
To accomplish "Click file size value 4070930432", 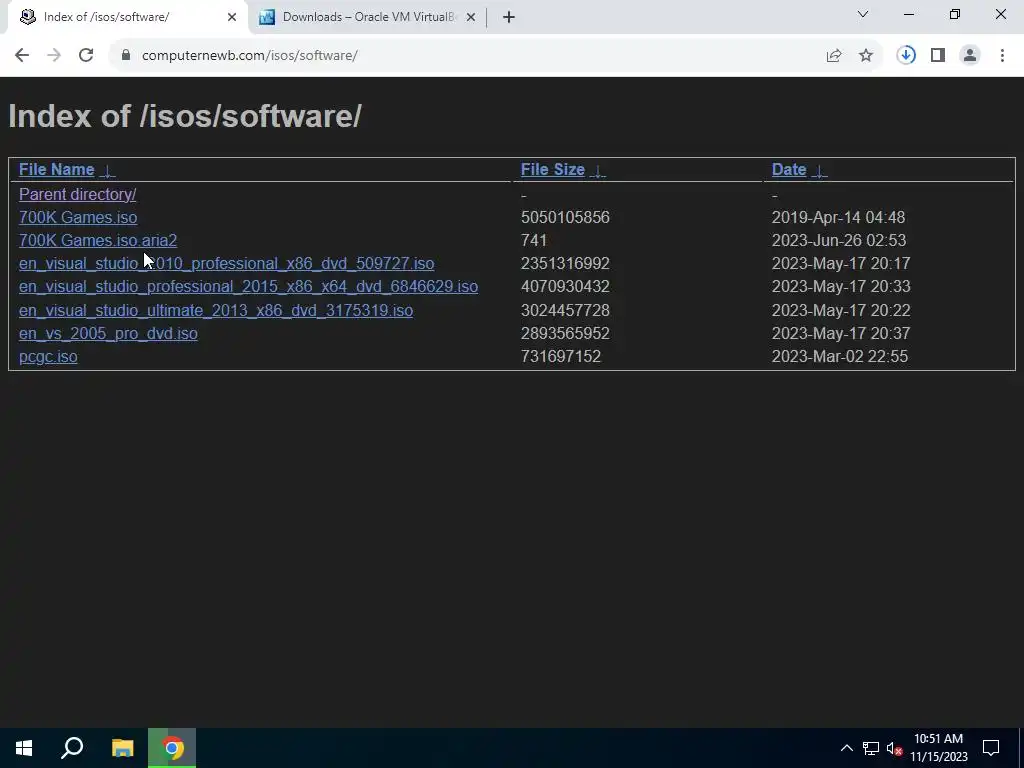I will 565,287.
